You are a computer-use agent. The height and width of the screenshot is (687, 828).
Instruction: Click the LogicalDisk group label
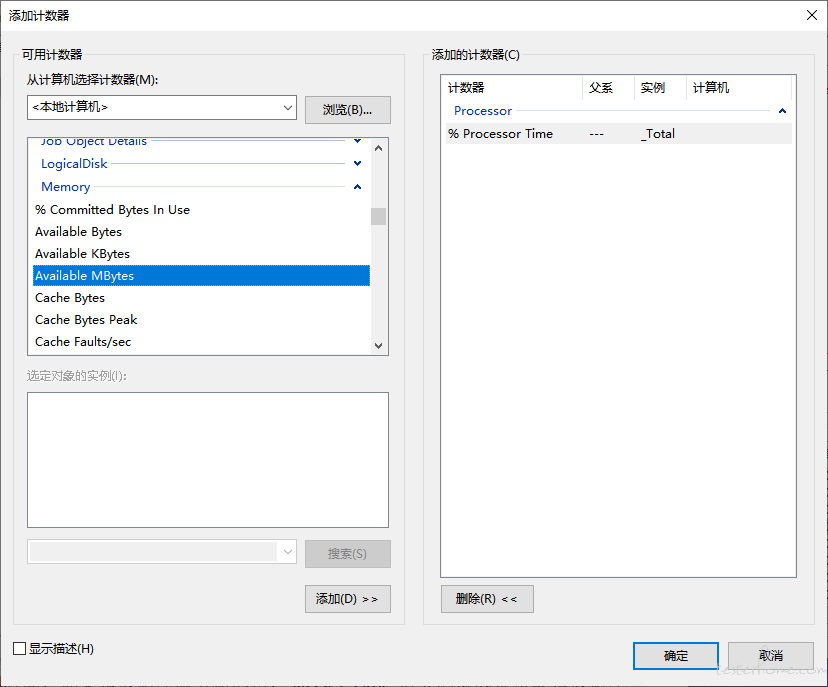pyautogui.click(x=74, y=164)
